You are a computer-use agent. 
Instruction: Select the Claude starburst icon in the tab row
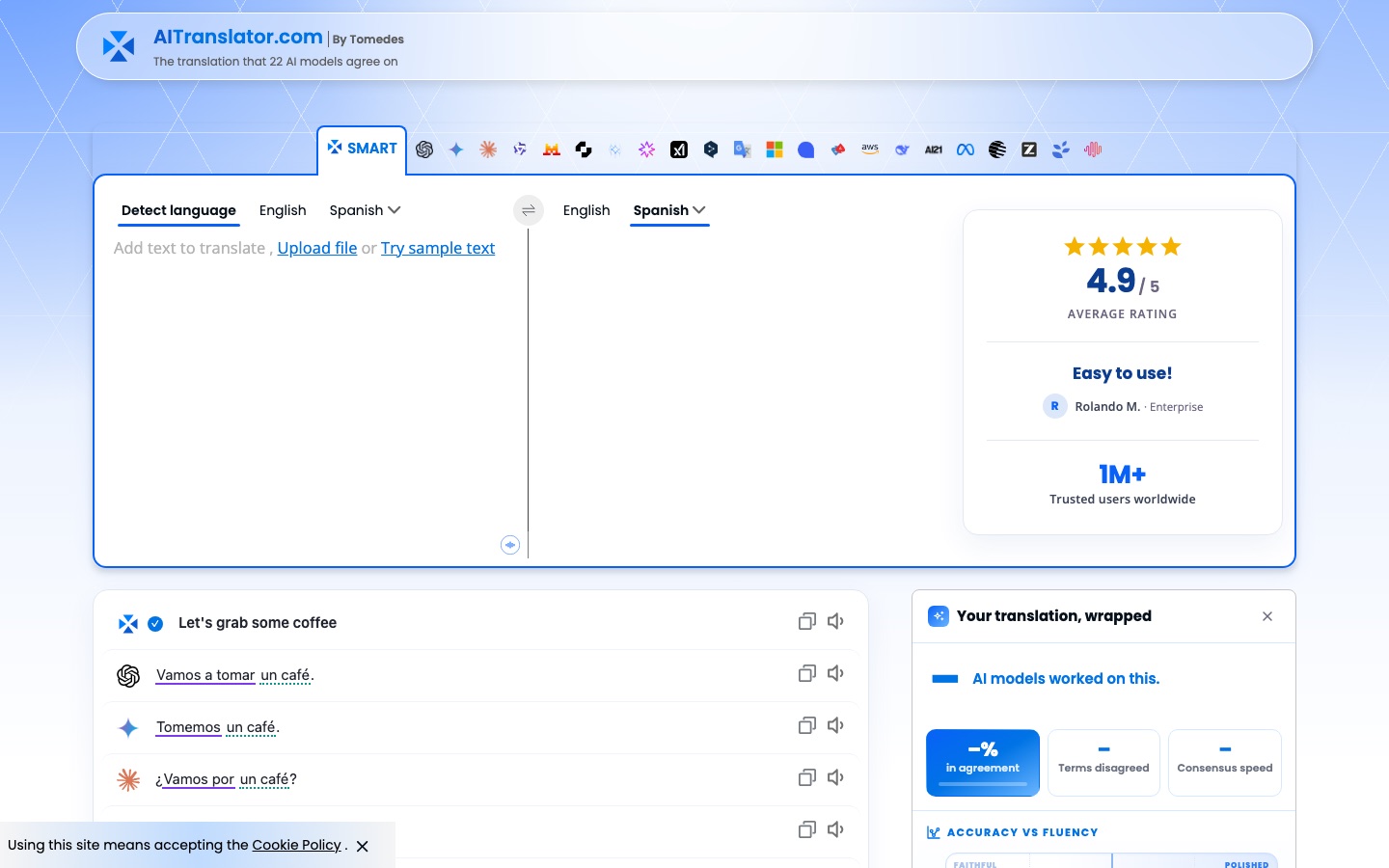tap(488, 149)
